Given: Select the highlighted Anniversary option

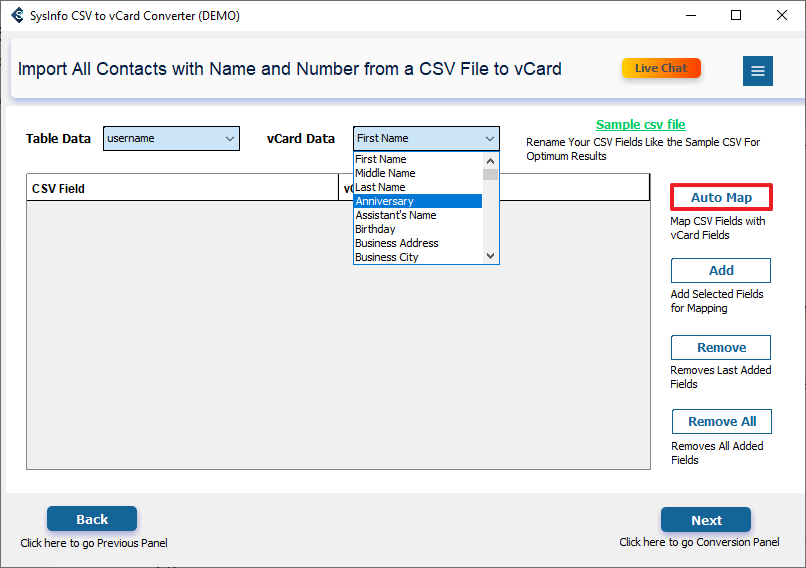Looking at the screenshot, I should (x=418, y=201).
